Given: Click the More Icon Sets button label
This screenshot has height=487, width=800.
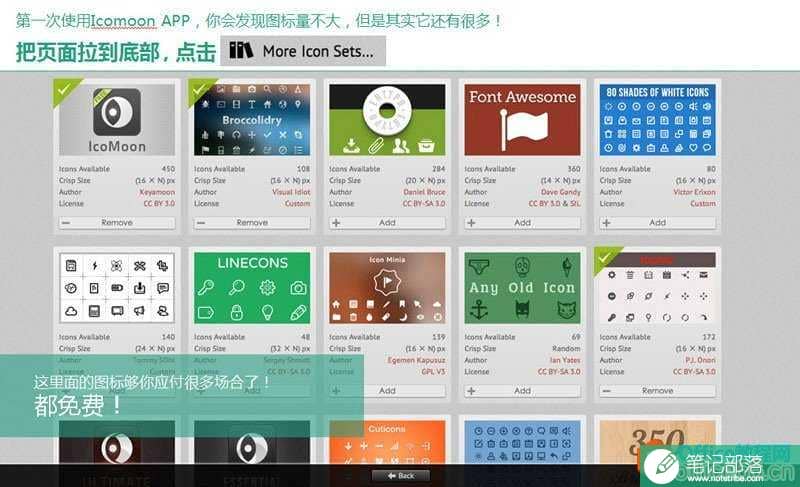Looking at the screenshot, I should [x=318, y=52].
